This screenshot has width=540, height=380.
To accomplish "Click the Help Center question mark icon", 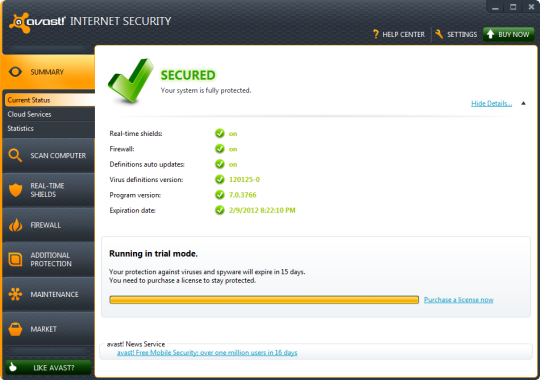I will point(375,34).
